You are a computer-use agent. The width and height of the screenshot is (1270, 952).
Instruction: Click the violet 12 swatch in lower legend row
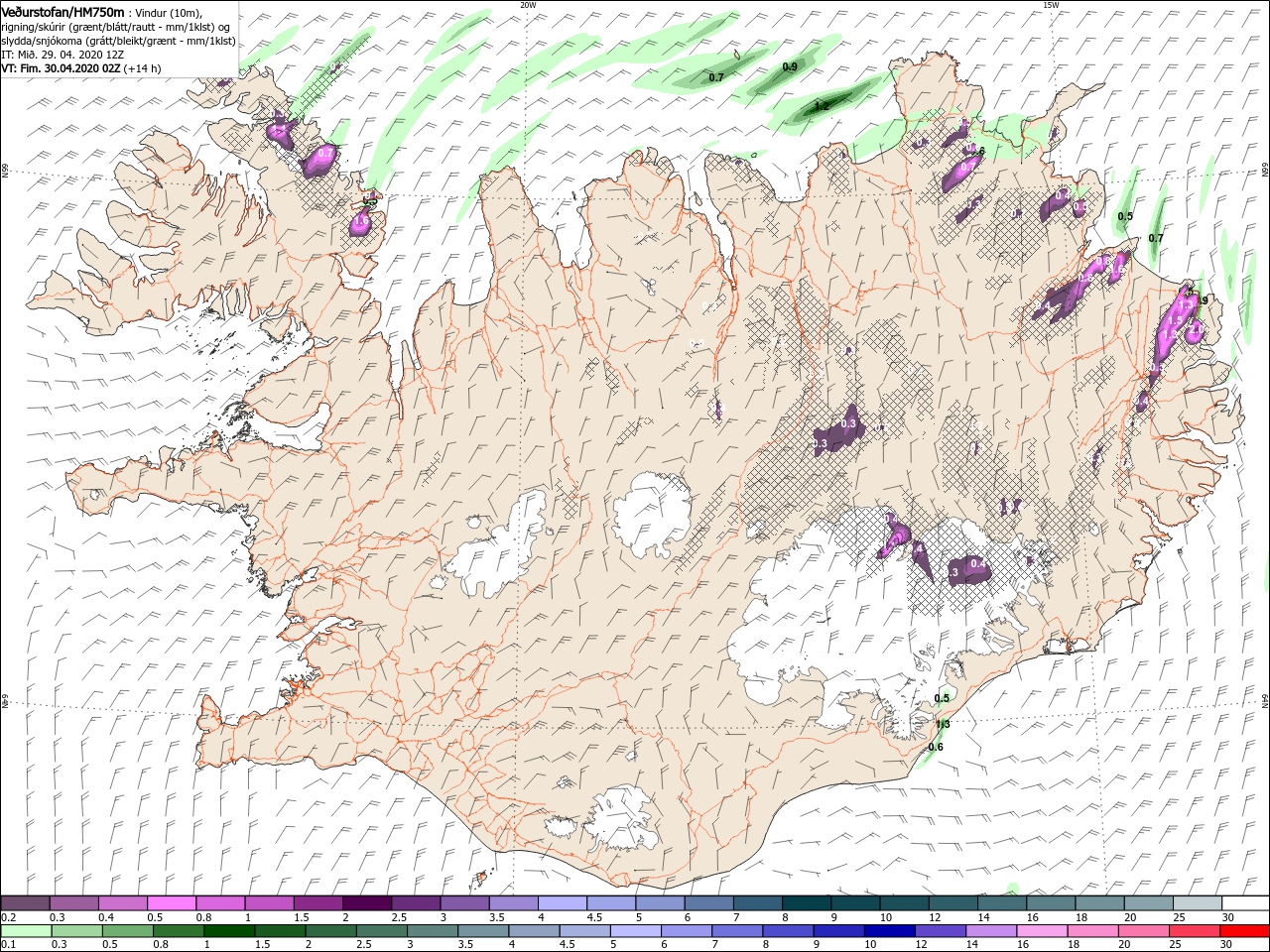[x=940, y=931]
